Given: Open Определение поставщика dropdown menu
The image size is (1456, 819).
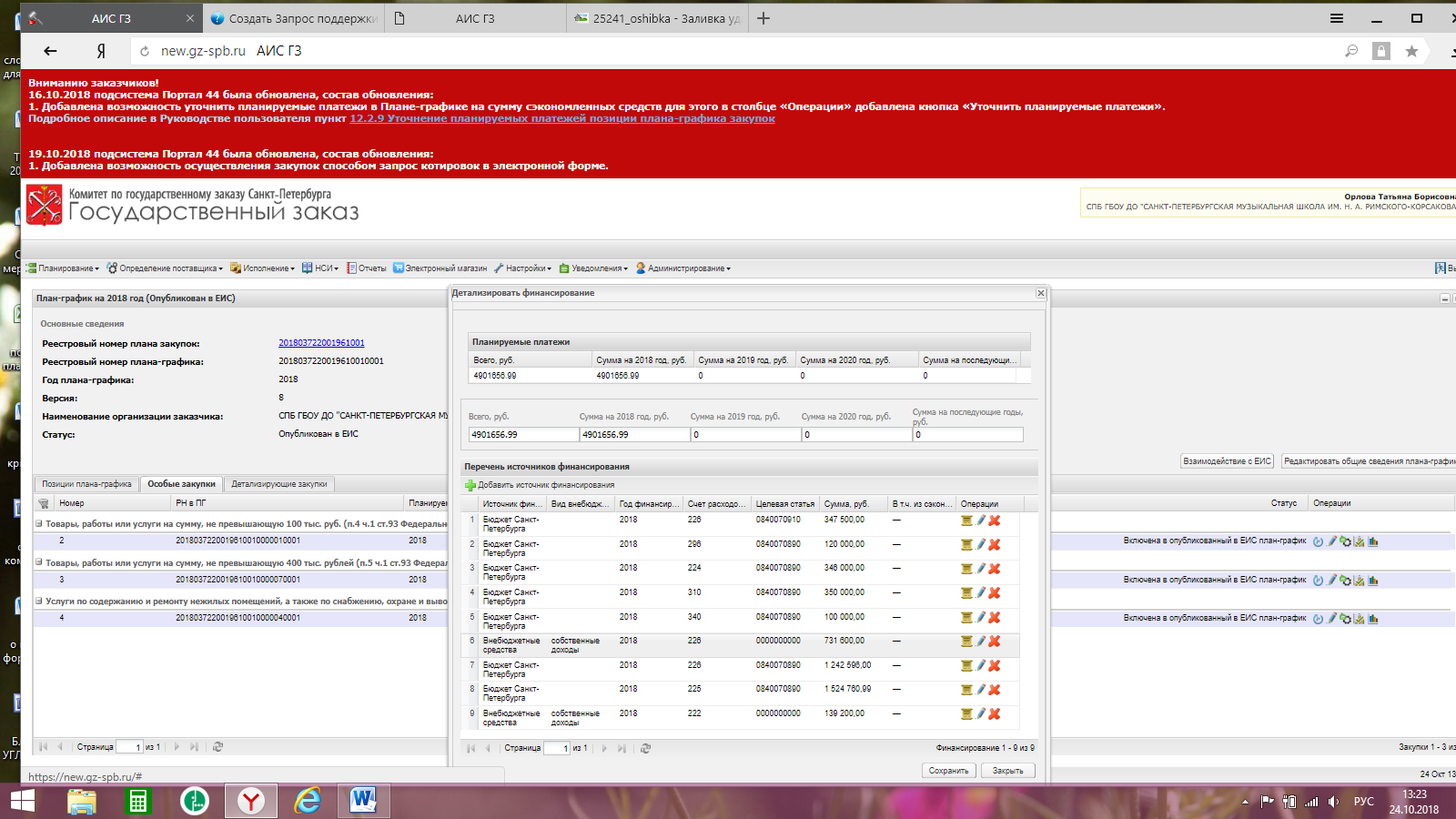Looking at the screenshot, I should [x=165, y=268].
